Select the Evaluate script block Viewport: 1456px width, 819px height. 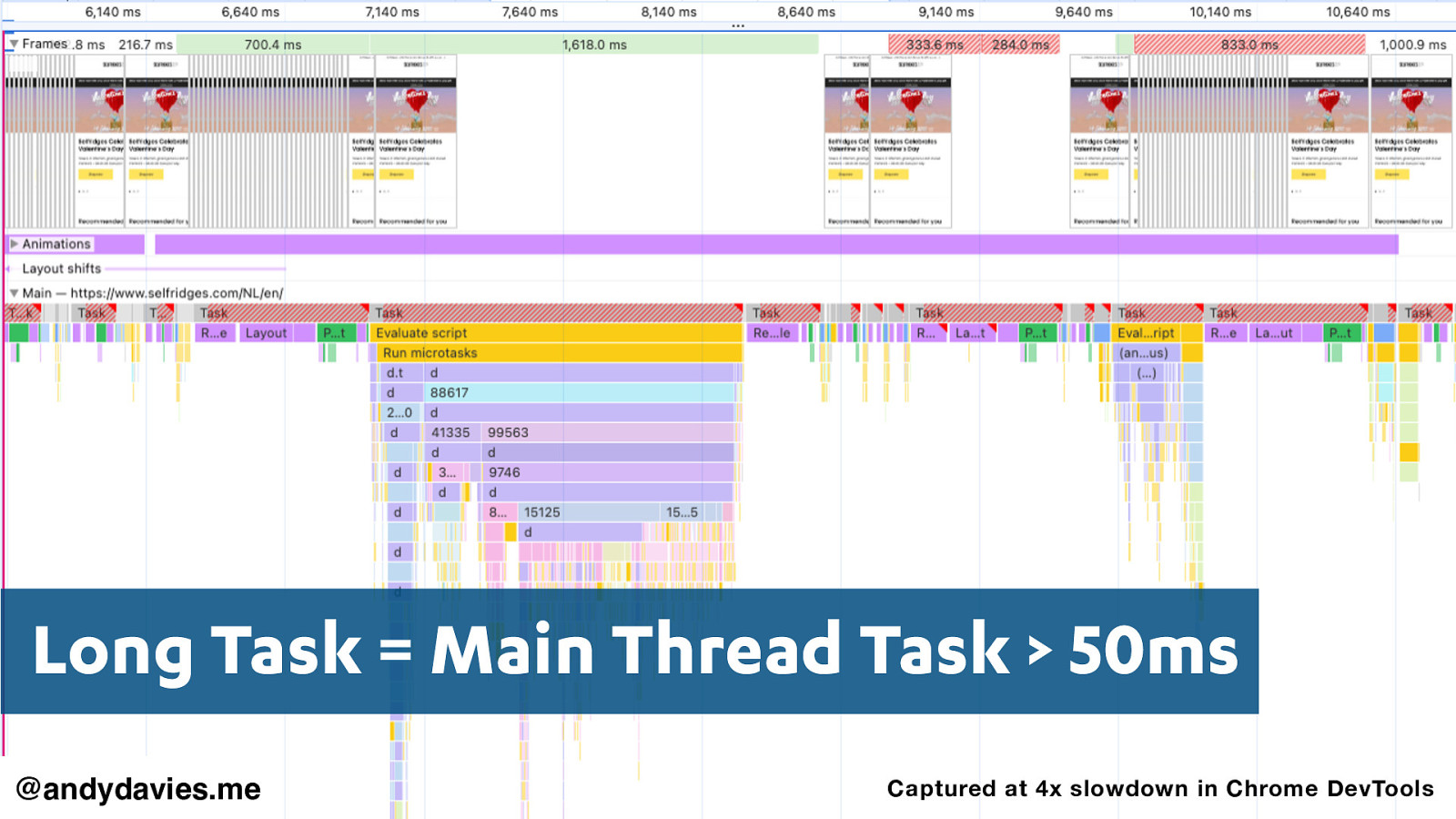coord(557,333)
